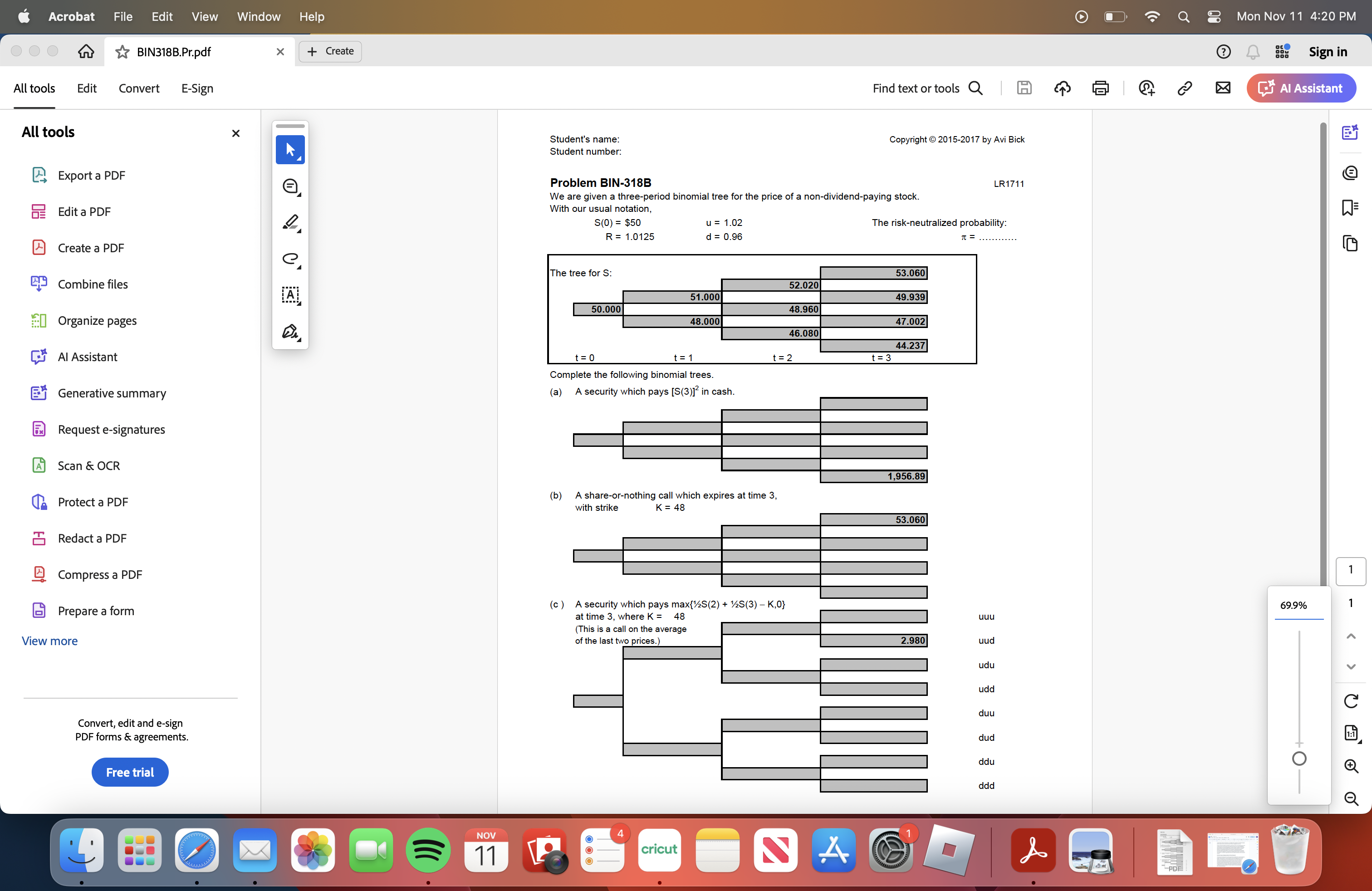The width and height of the screenshot is (1372, 891).
Task: Open the Print dialog icon
Action: (x=1100, y=88)
